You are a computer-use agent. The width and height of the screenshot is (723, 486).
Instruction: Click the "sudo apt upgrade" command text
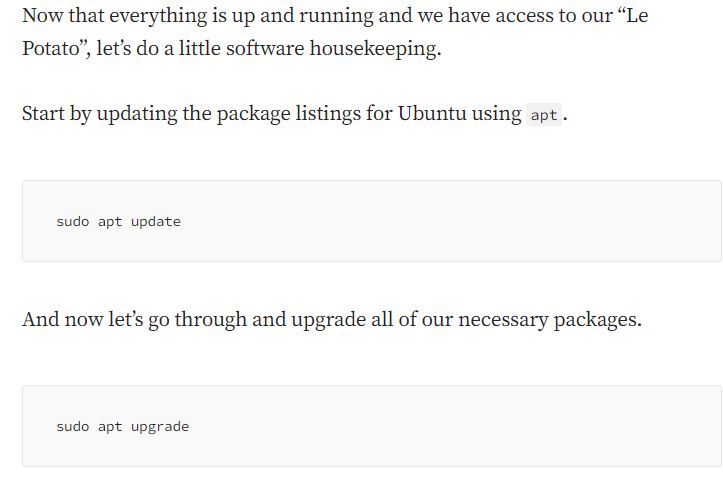(123, 427)
